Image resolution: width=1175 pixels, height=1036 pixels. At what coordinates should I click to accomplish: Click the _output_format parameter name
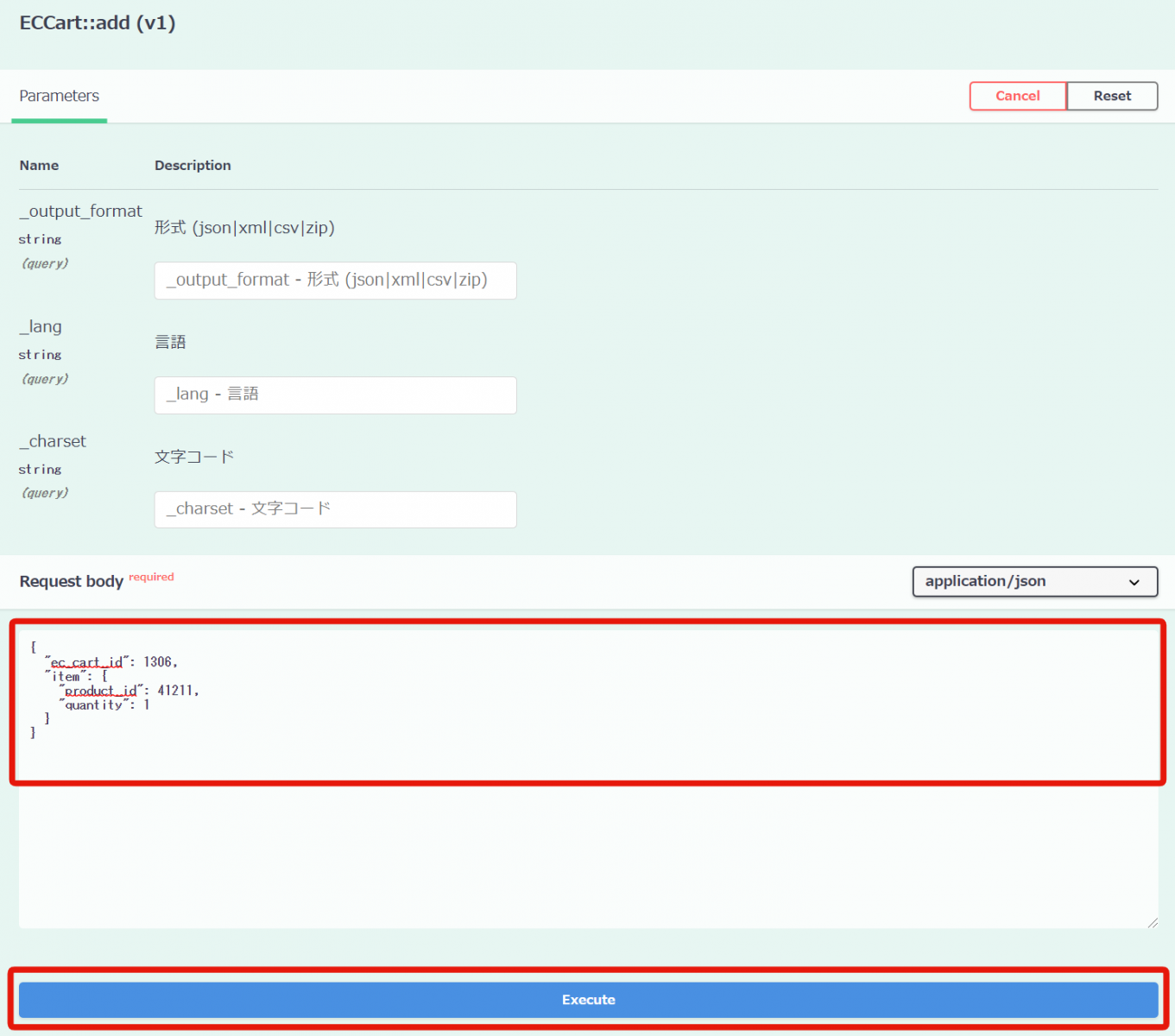[80, 212]
